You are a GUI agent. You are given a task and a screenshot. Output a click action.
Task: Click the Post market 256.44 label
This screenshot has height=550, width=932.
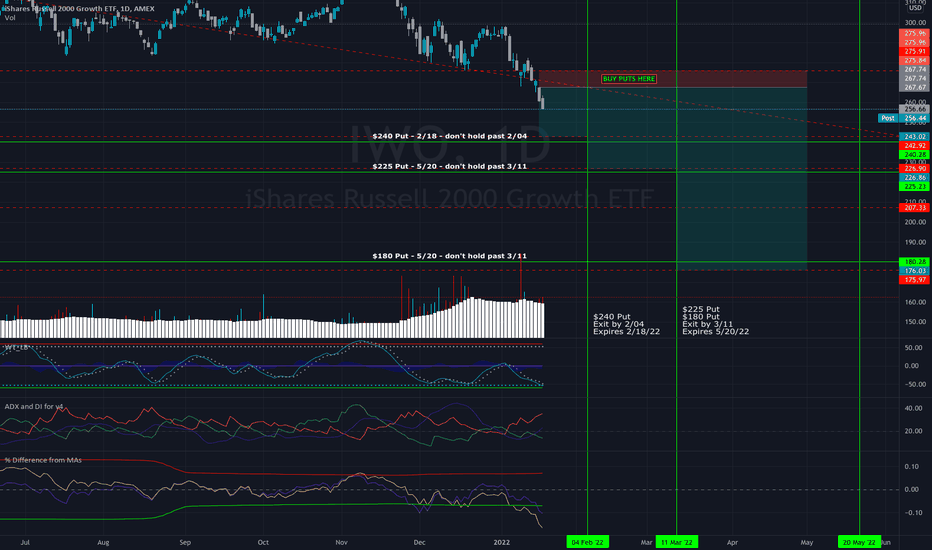(903, 118)
